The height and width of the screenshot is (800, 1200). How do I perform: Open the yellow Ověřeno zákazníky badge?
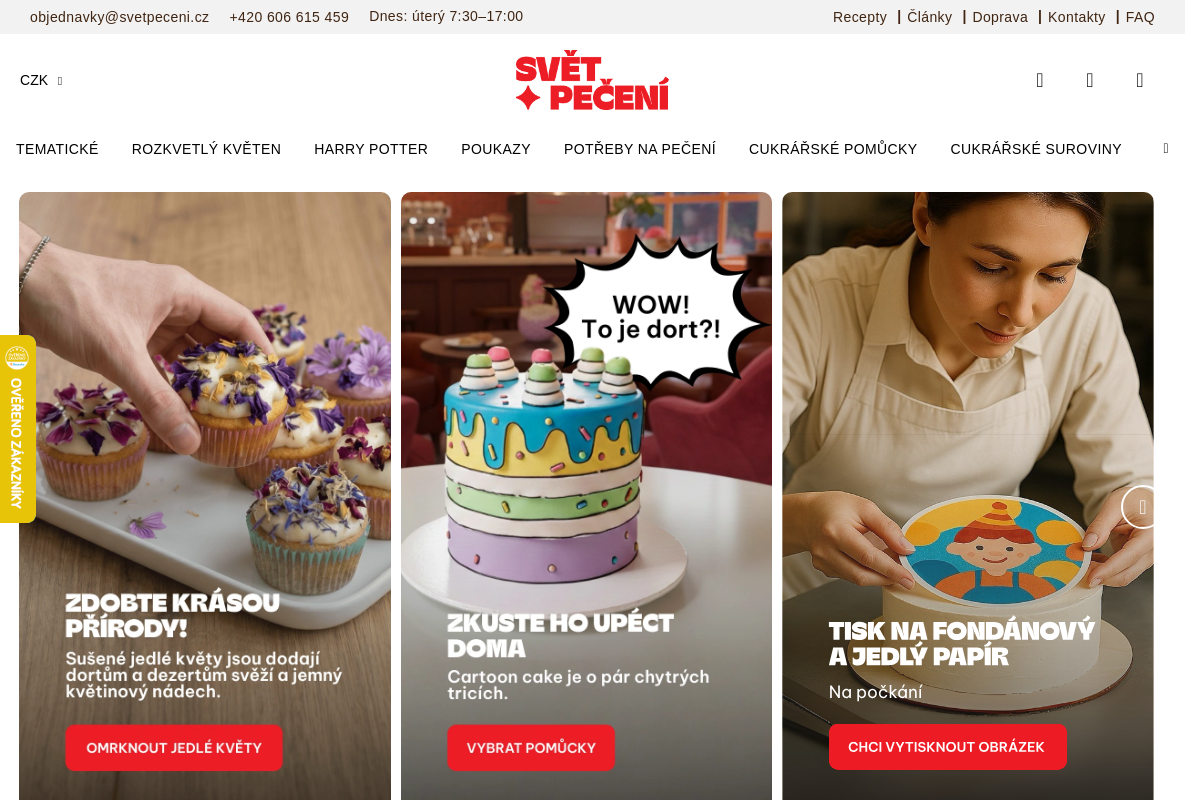[17, 429]
